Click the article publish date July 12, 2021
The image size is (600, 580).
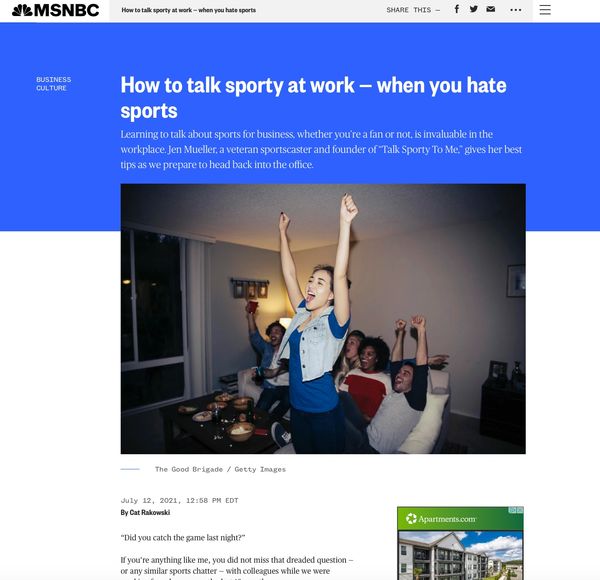coord(179,500)
